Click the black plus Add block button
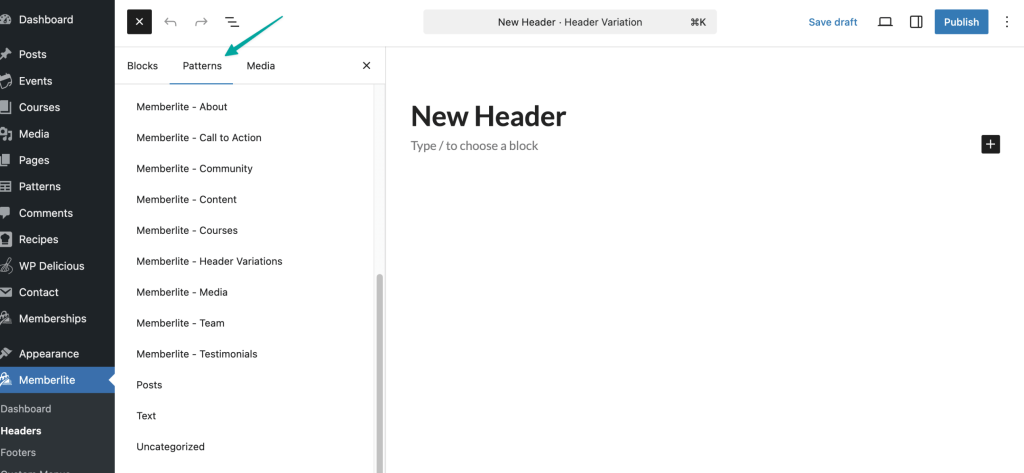Screen dimensions: 1024x473 (991, 144)
